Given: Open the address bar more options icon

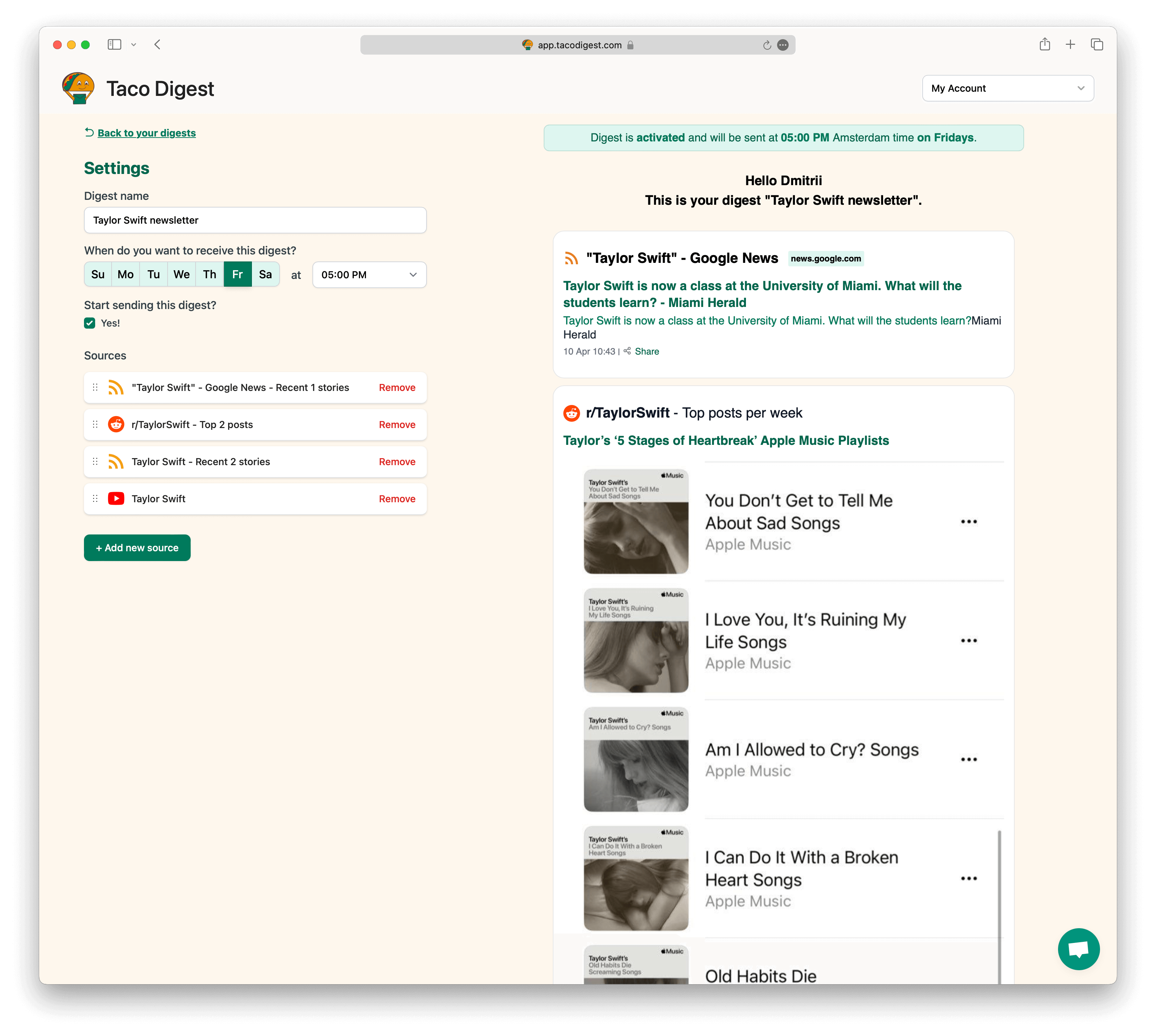Looking at the screenshot, I should (783, 45).
